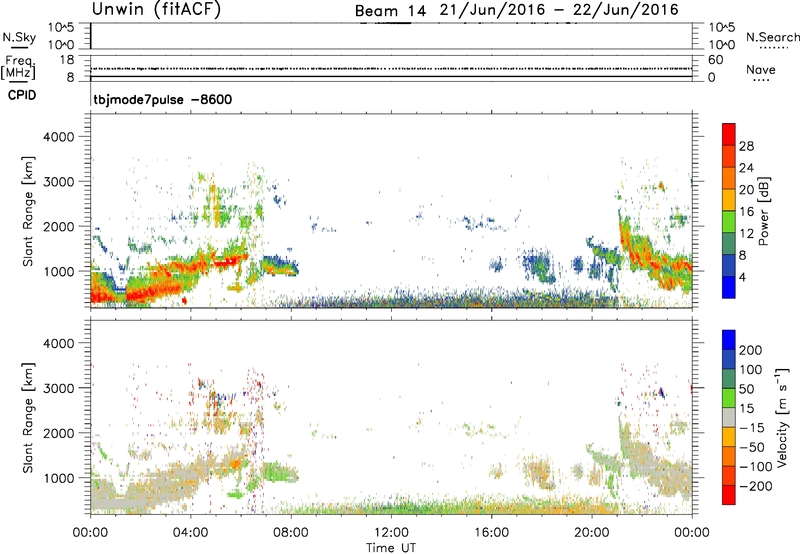800x554 pixels.
Task: Click the plot title "Unwin (fitACF)"
Action: [156, 9]
